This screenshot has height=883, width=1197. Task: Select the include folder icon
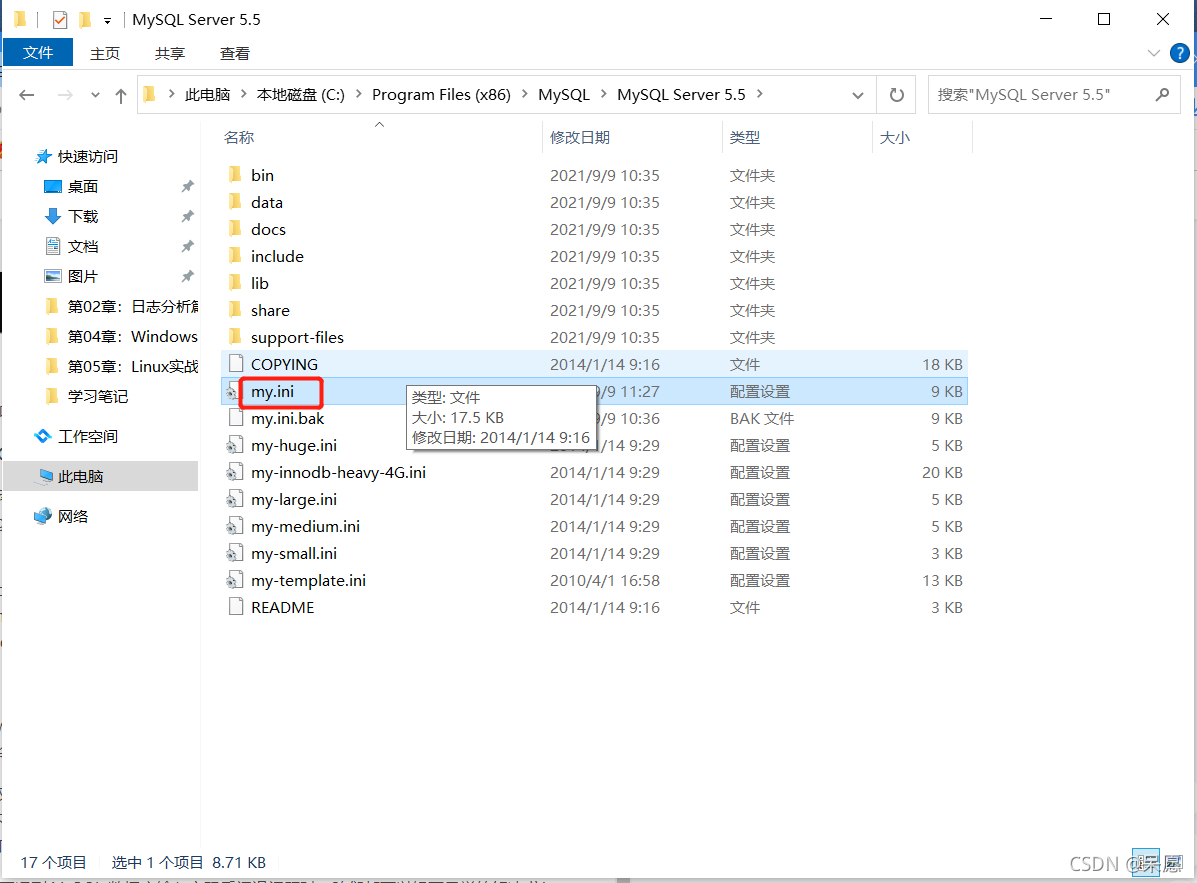[x=236, y=256]
